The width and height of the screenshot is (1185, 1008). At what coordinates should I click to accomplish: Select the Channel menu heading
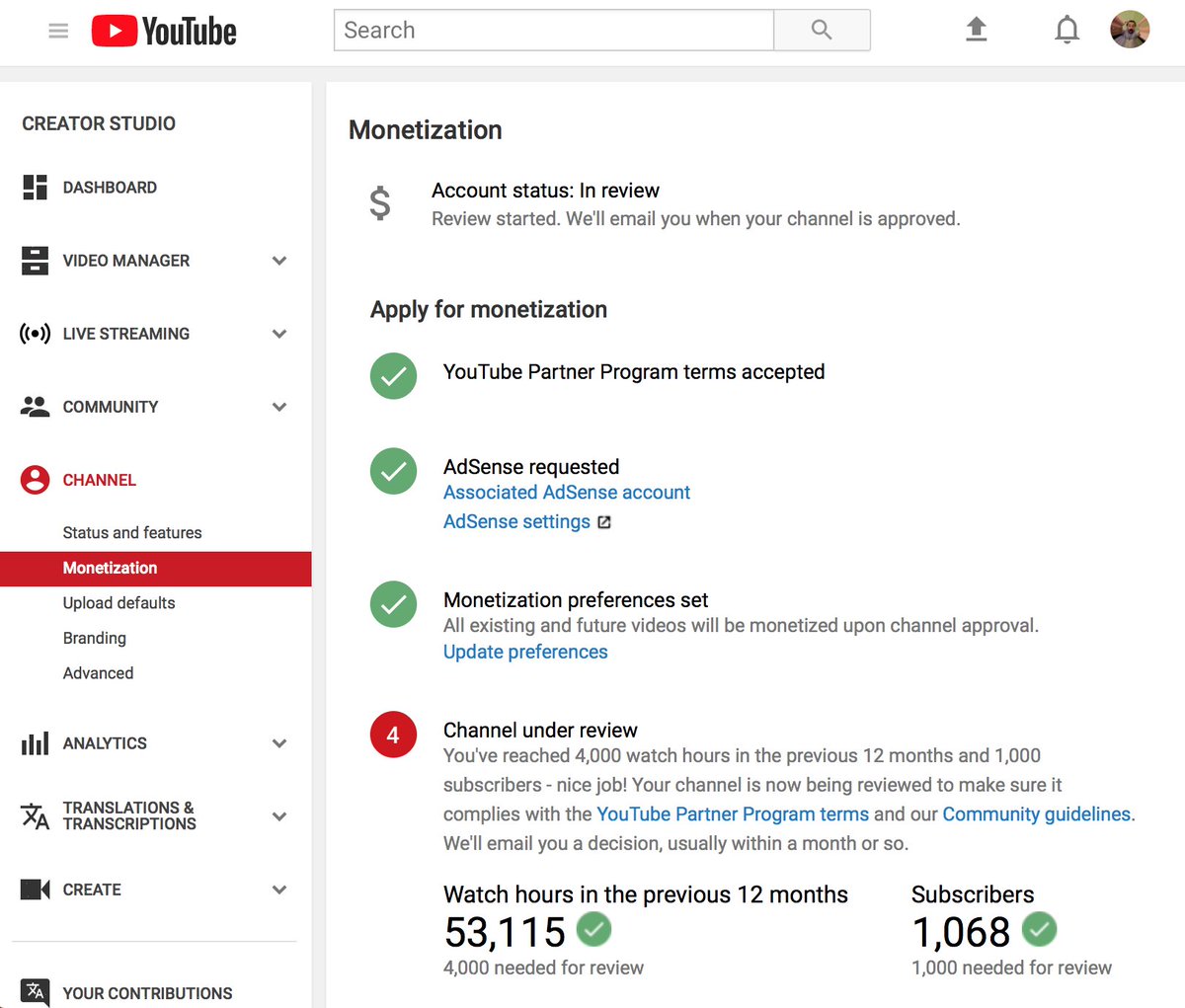[100, 480]
